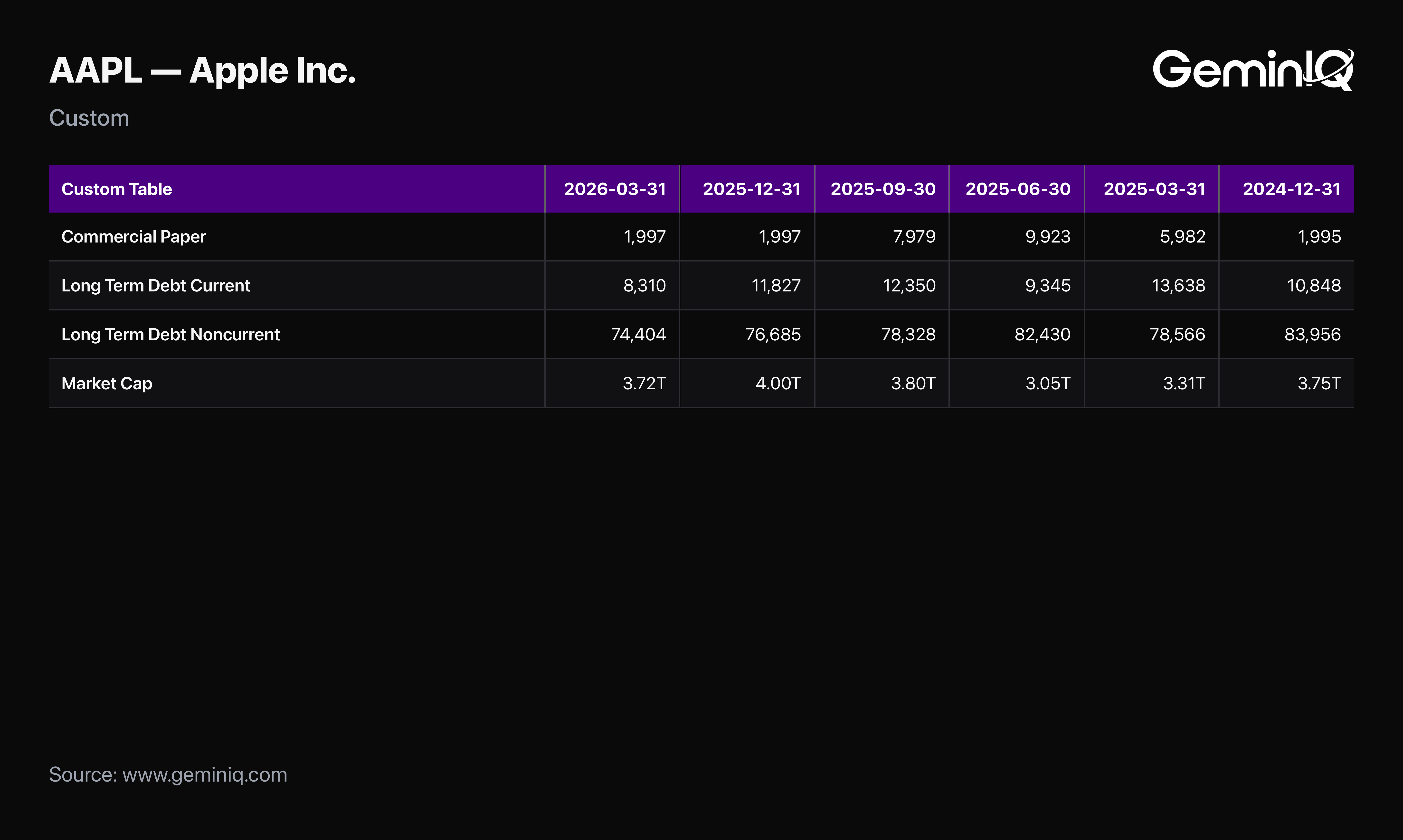The image size is (1403, 840).
Task: Click Commercial Paper value 5,982
Action: coord(1183,237)
